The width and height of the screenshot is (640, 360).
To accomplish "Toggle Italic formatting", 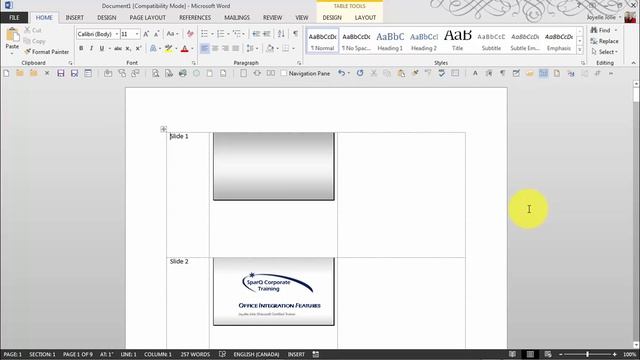I will click(x=91, y=49).
